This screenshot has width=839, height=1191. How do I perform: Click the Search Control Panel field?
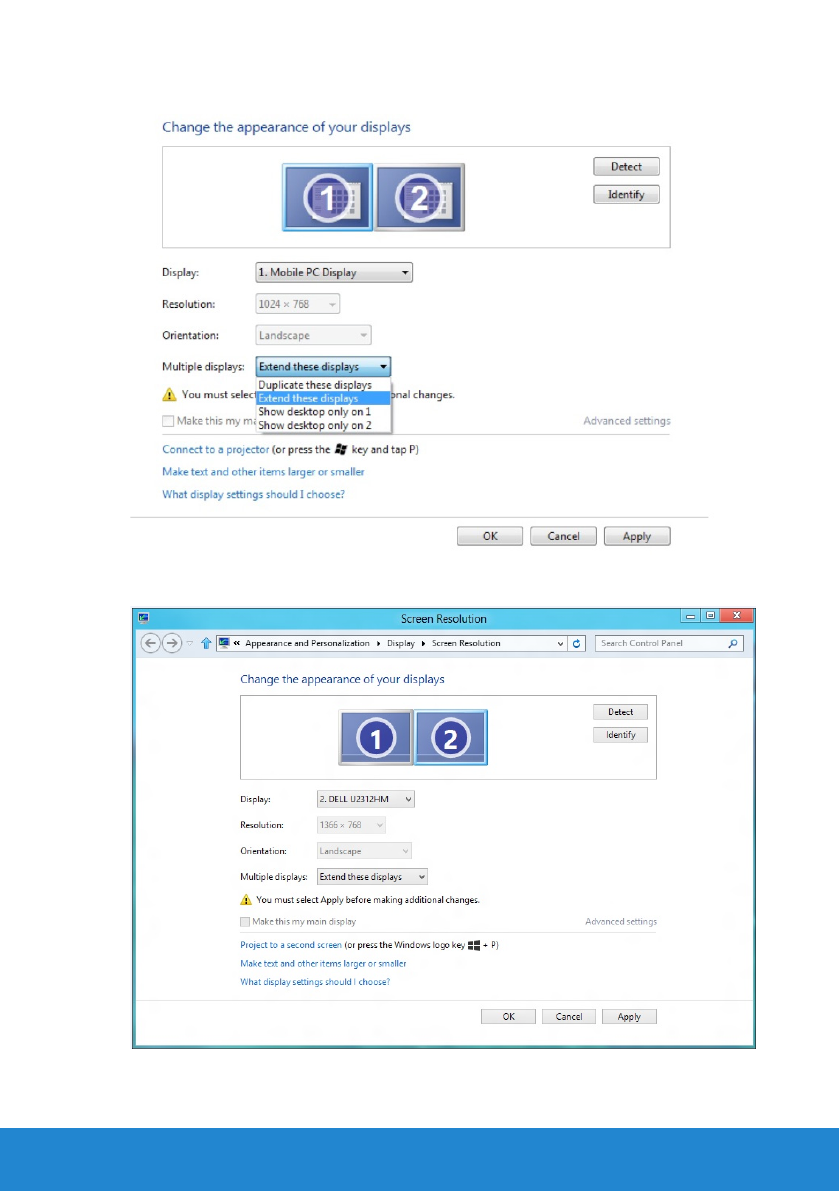660,643
